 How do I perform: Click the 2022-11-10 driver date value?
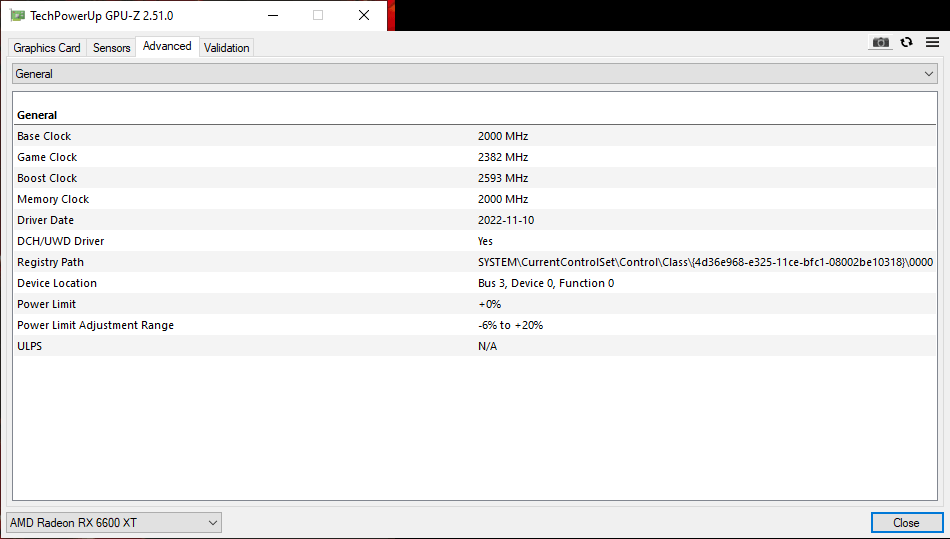506,220
